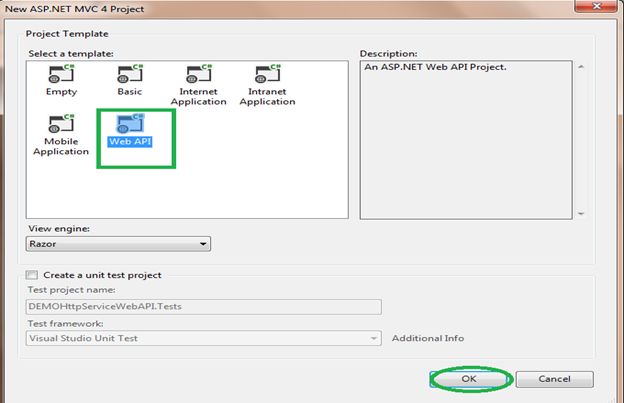Choose the Basic template icon
624x403 pixels.
(x=130, y=74)
